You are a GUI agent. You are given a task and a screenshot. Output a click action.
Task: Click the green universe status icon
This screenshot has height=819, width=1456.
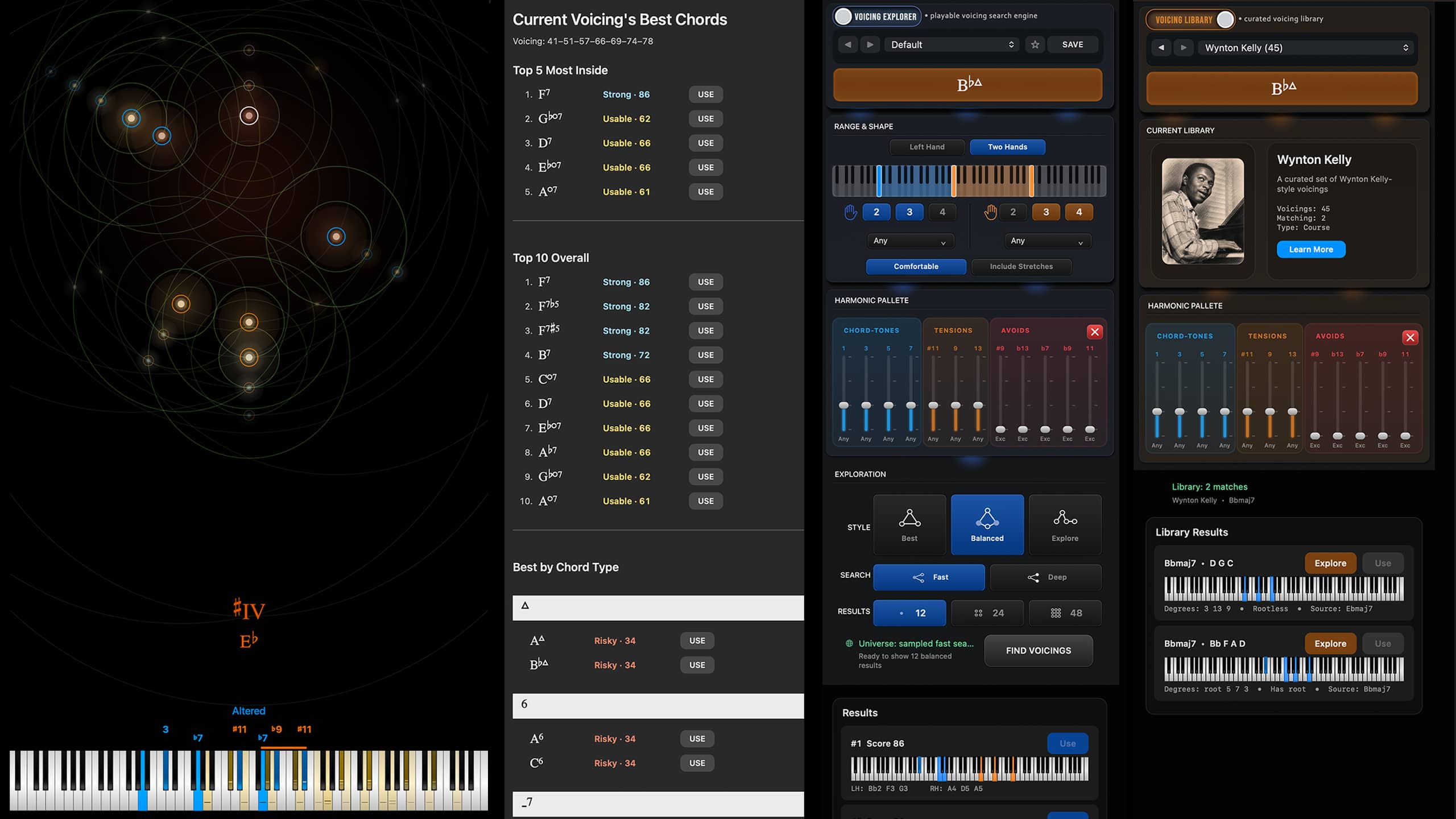[x=849, y=644]
